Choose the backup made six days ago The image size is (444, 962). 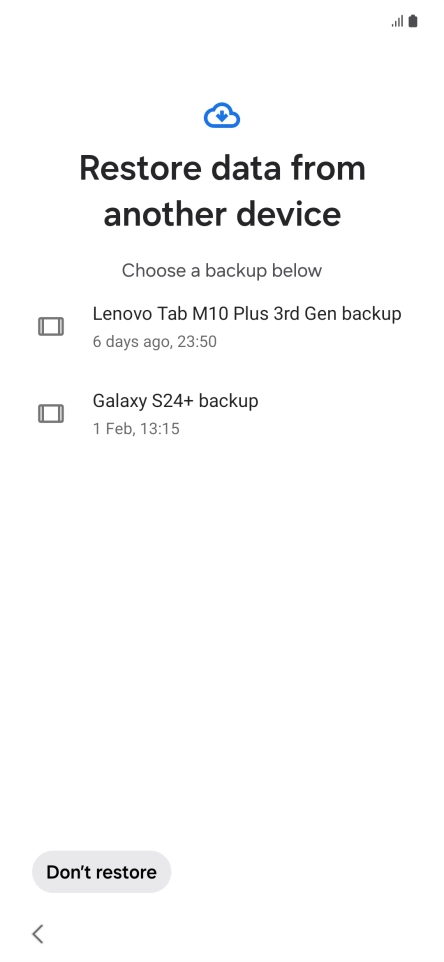click(x=222, y=326)
